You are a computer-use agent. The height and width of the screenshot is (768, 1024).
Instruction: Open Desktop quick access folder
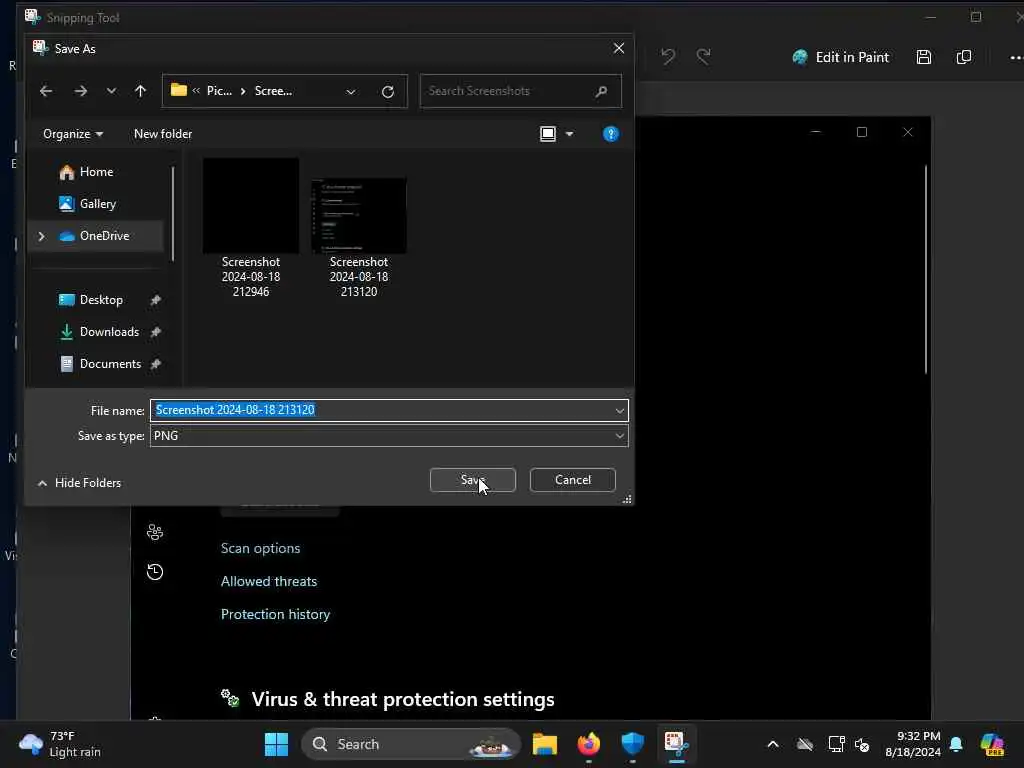pyautogui.click(x=101, y=300)
